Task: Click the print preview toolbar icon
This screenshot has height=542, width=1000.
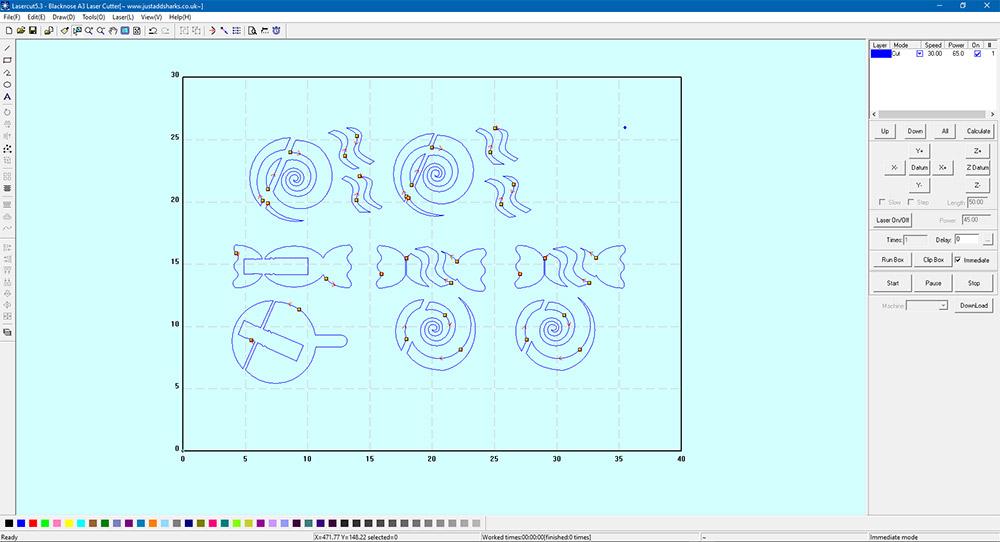Action: 253,31
